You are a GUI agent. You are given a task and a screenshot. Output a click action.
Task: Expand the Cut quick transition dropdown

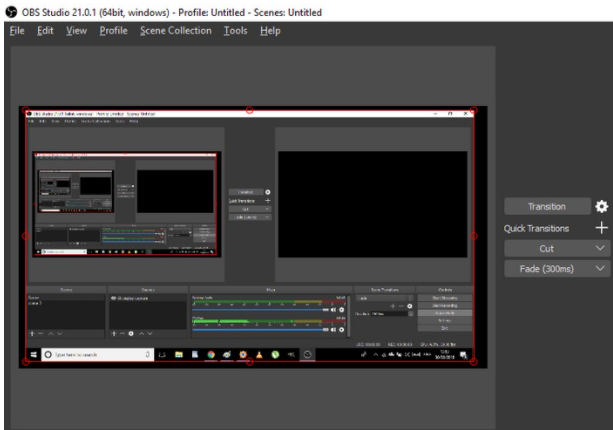(x=600, y=248)
